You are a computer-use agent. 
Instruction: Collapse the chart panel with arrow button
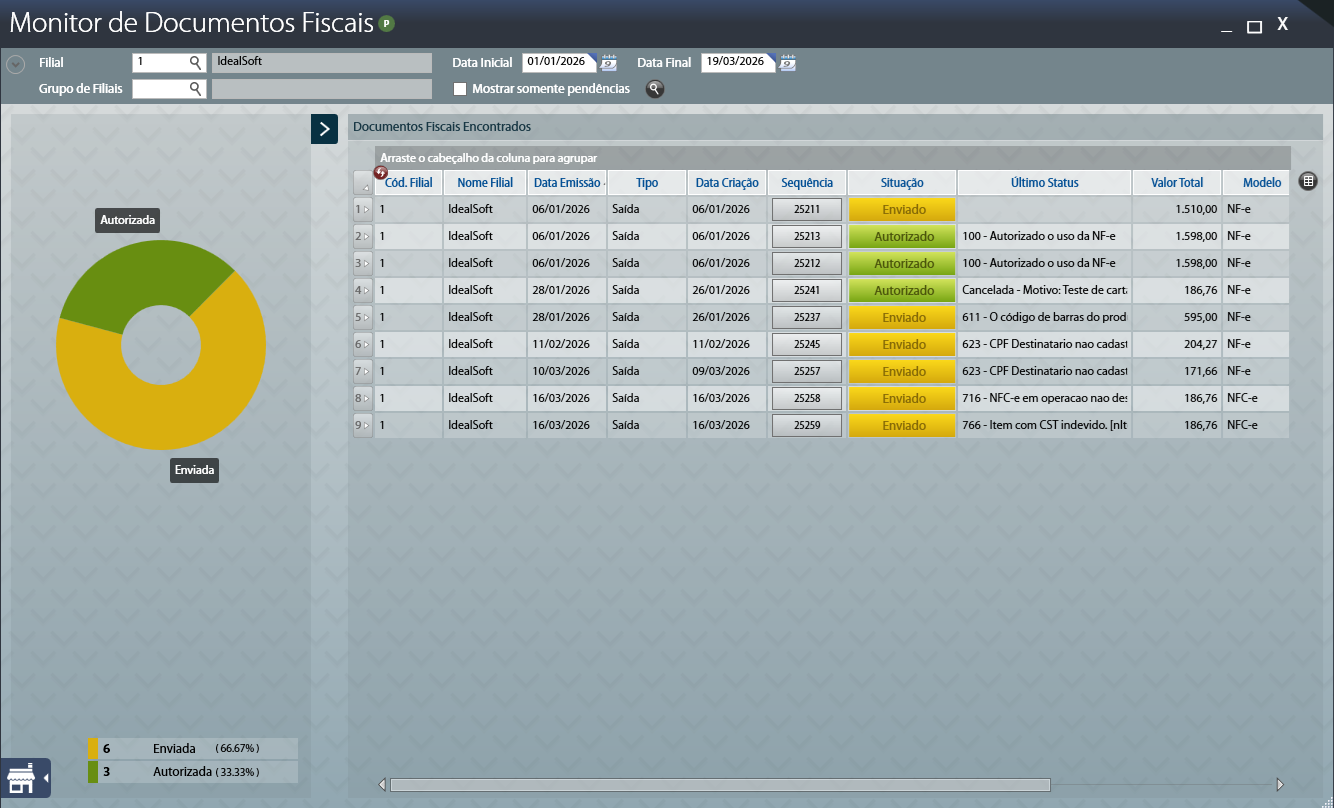[324, 129]
